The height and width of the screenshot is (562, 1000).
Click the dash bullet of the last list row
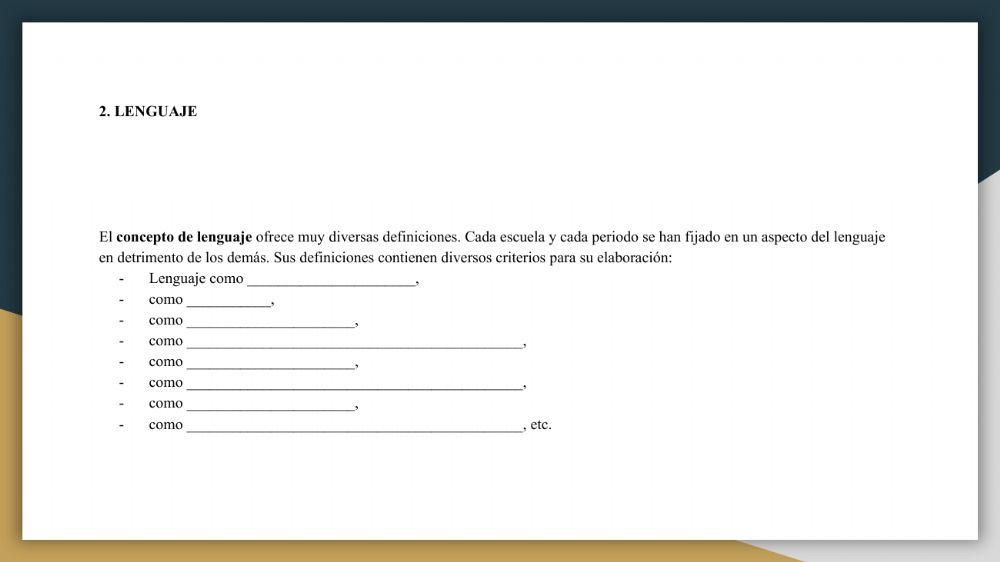click(x=122, y=425)
